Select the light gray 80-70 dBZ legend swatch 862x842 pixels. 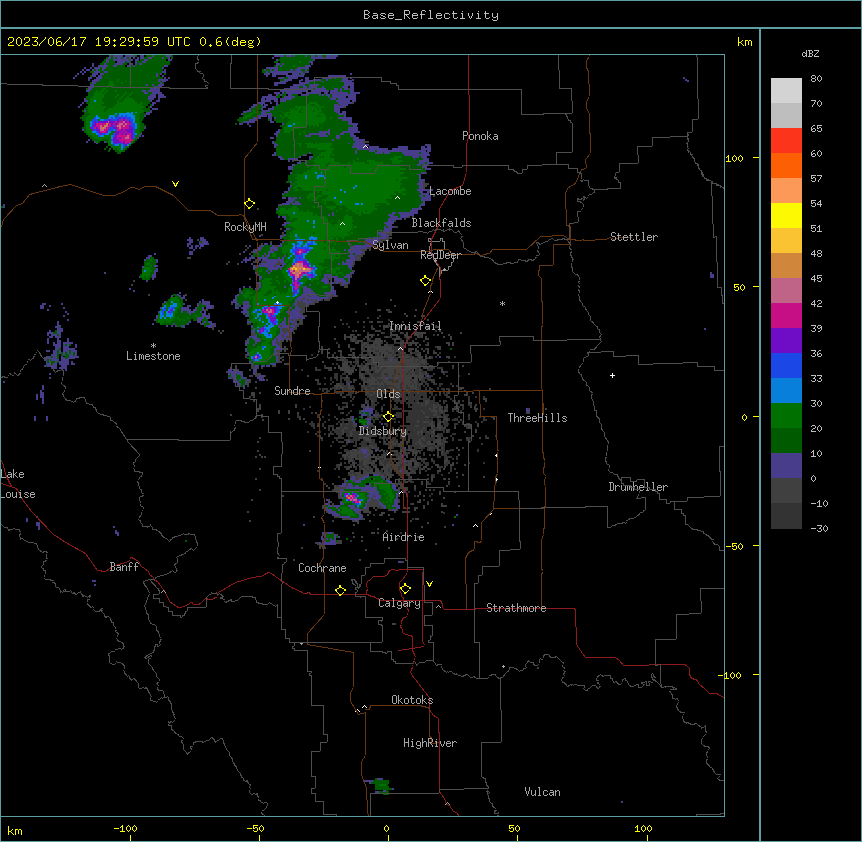[786, 91]
